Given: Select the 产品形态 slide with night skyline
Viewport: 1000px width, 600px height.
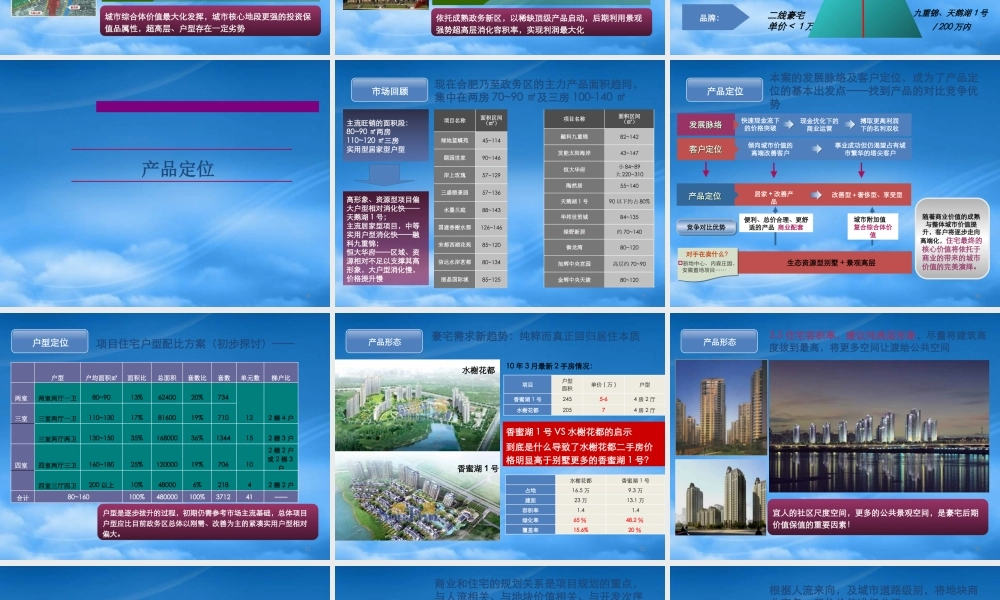Looking at the screenshot, I should pos(835,436).
